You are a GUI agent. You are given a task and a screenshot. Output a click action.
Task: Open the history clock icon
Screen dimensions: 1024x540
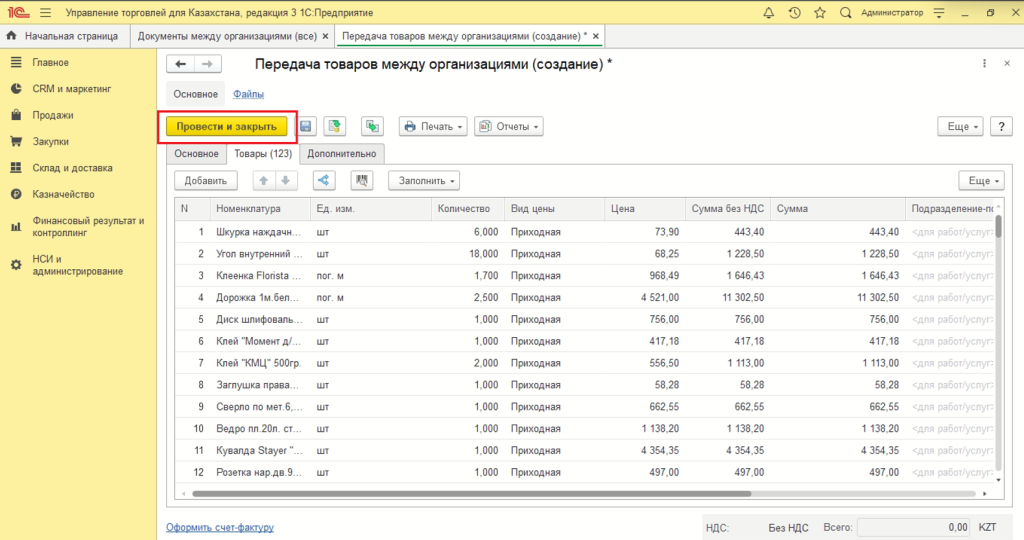pyautogui.click(x=794, y=12)
